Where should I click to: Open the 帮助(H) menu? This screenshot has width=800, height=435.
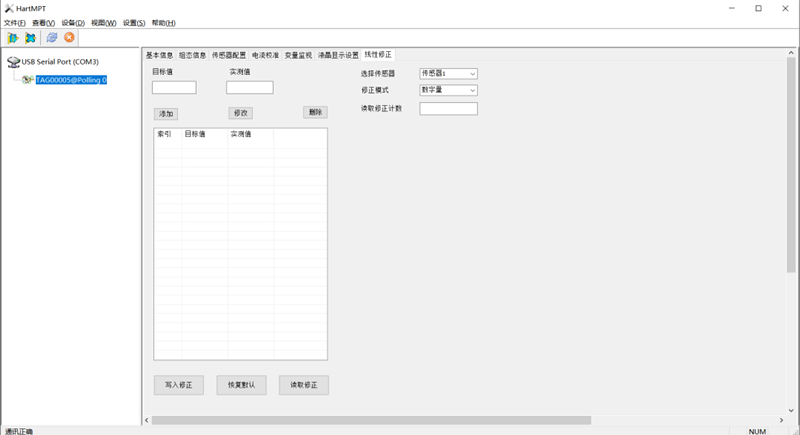(163, 23)
